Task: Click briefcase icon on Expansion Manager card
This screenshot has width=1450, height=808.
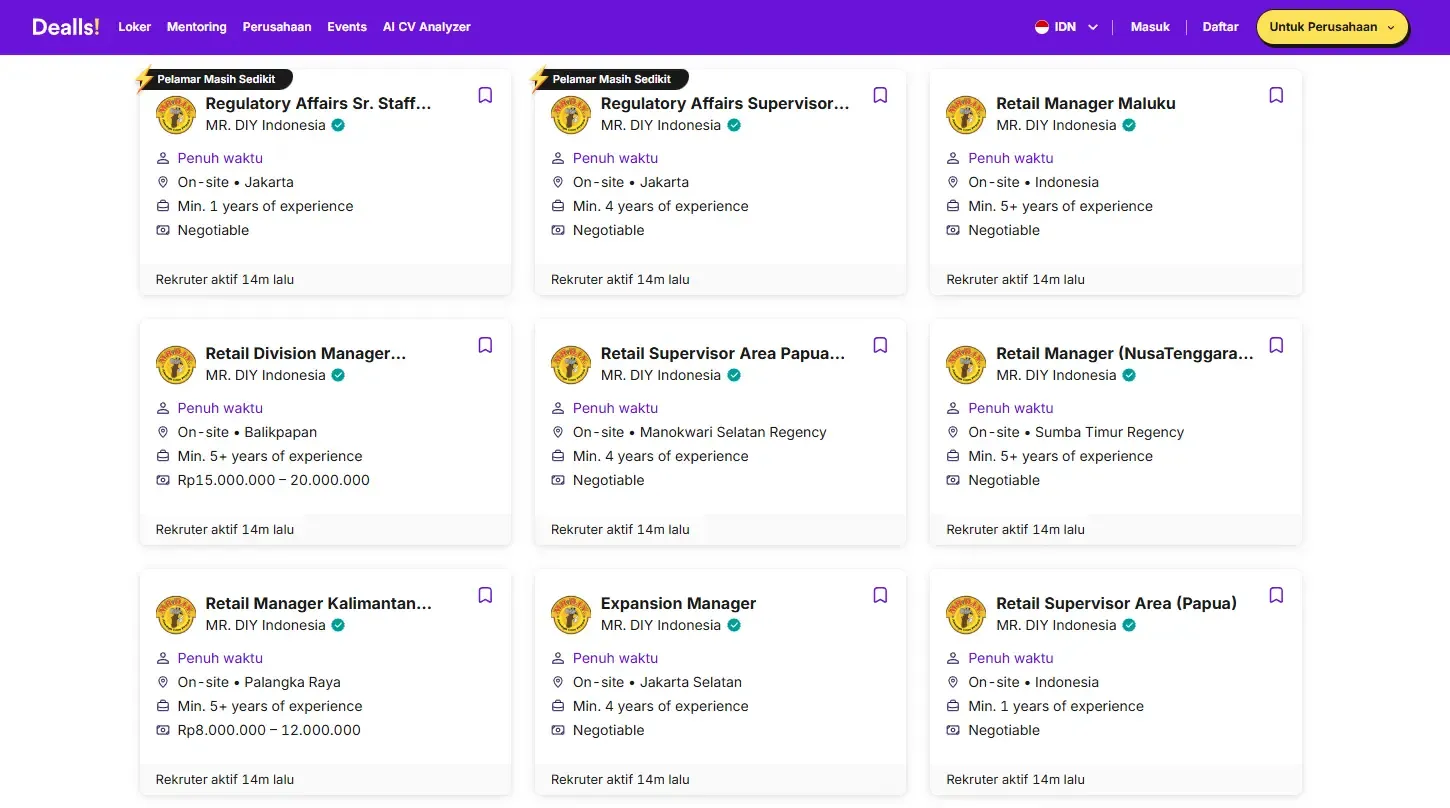Action: tap(558, 706)
